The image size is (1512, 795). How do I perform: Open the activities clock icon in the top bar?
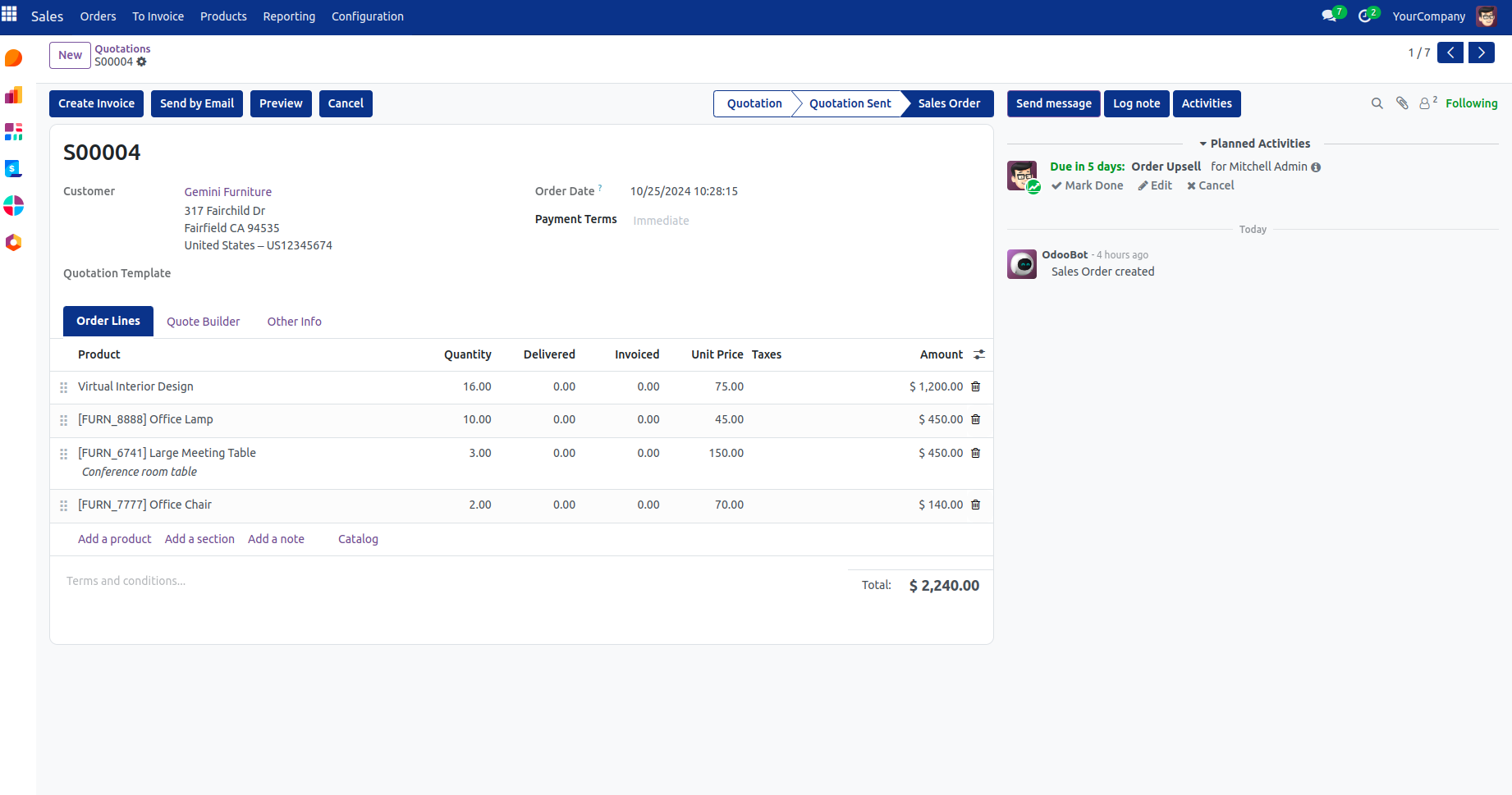coord(1365,16)
